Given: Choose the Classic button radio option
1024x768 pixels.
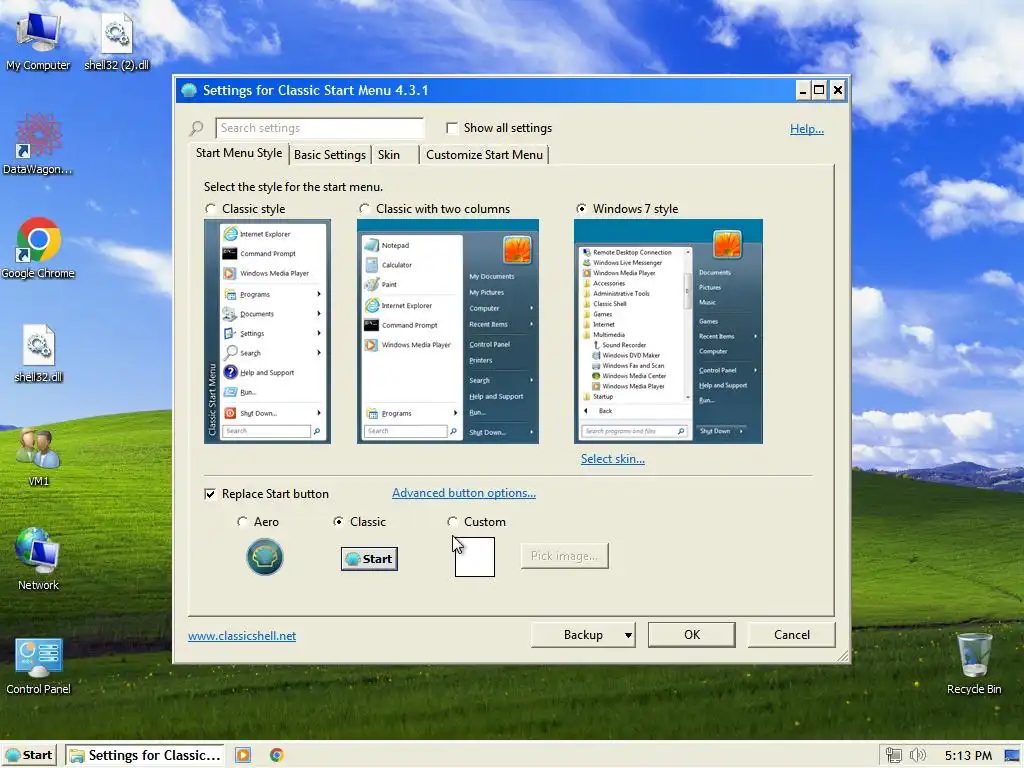Looking at the screenshot, I should 338,521.
